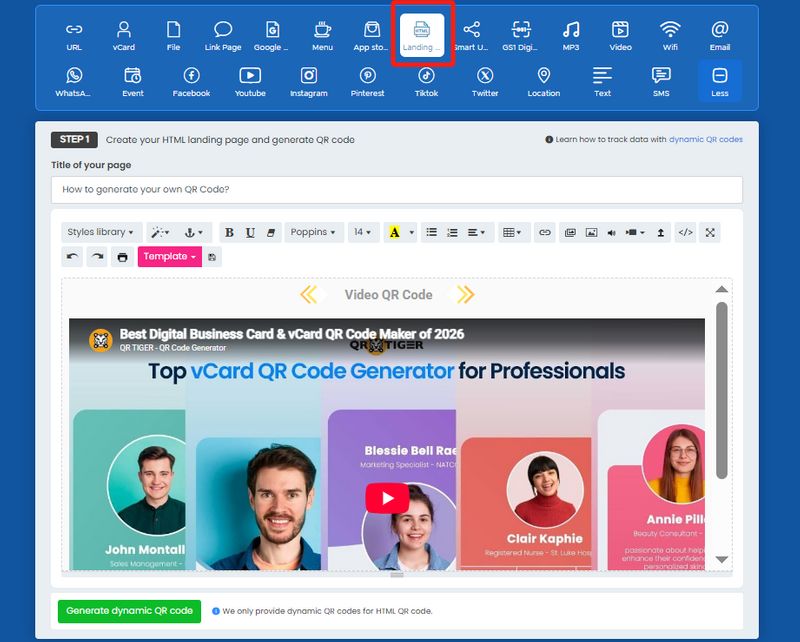Insert a numbered list

pyautogui.click(x=452, y=233)
